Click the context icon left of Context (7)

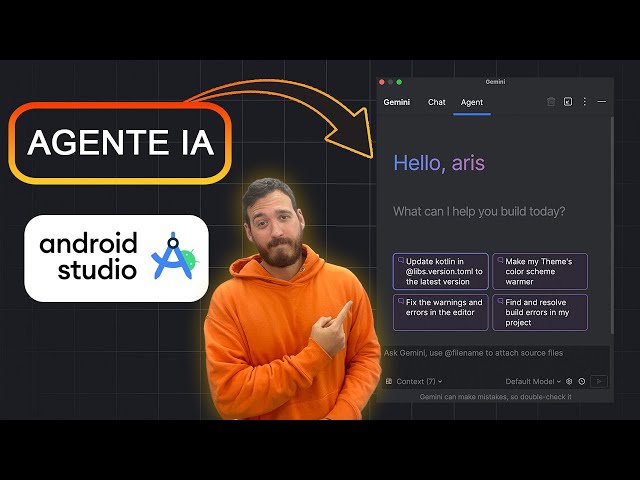point(389,381)
